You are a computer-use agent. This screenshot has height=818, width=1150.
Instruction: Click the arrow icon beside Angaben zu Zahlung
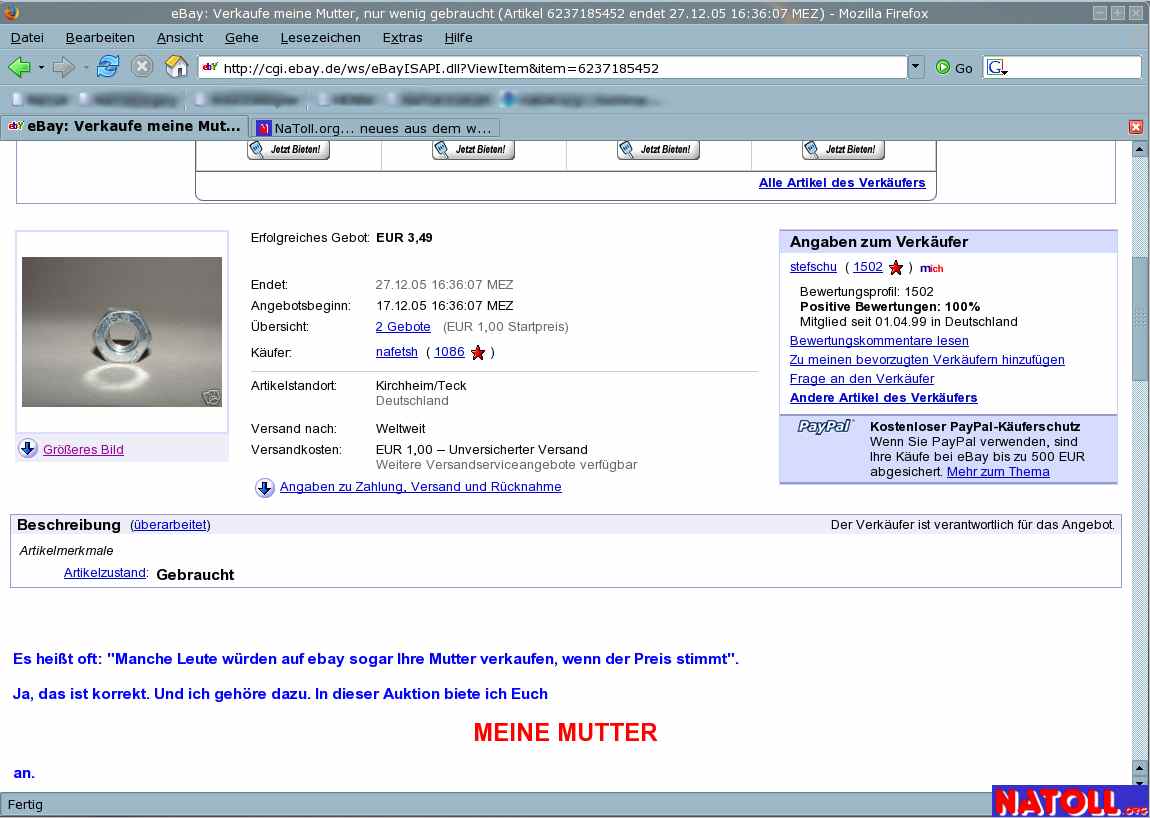(x=265, y=487)
